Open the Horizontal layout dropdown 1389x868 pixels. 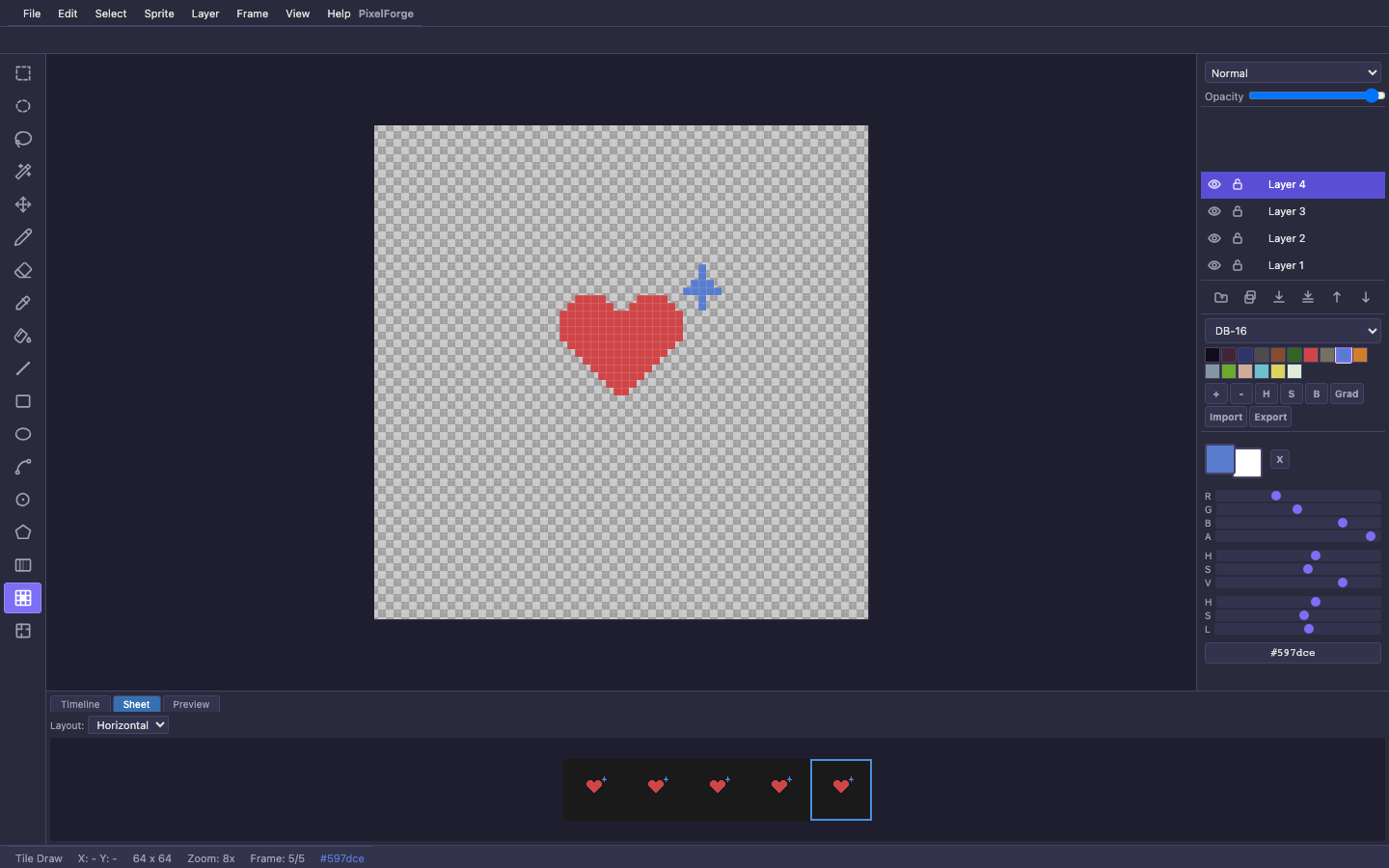click(128, 725)
